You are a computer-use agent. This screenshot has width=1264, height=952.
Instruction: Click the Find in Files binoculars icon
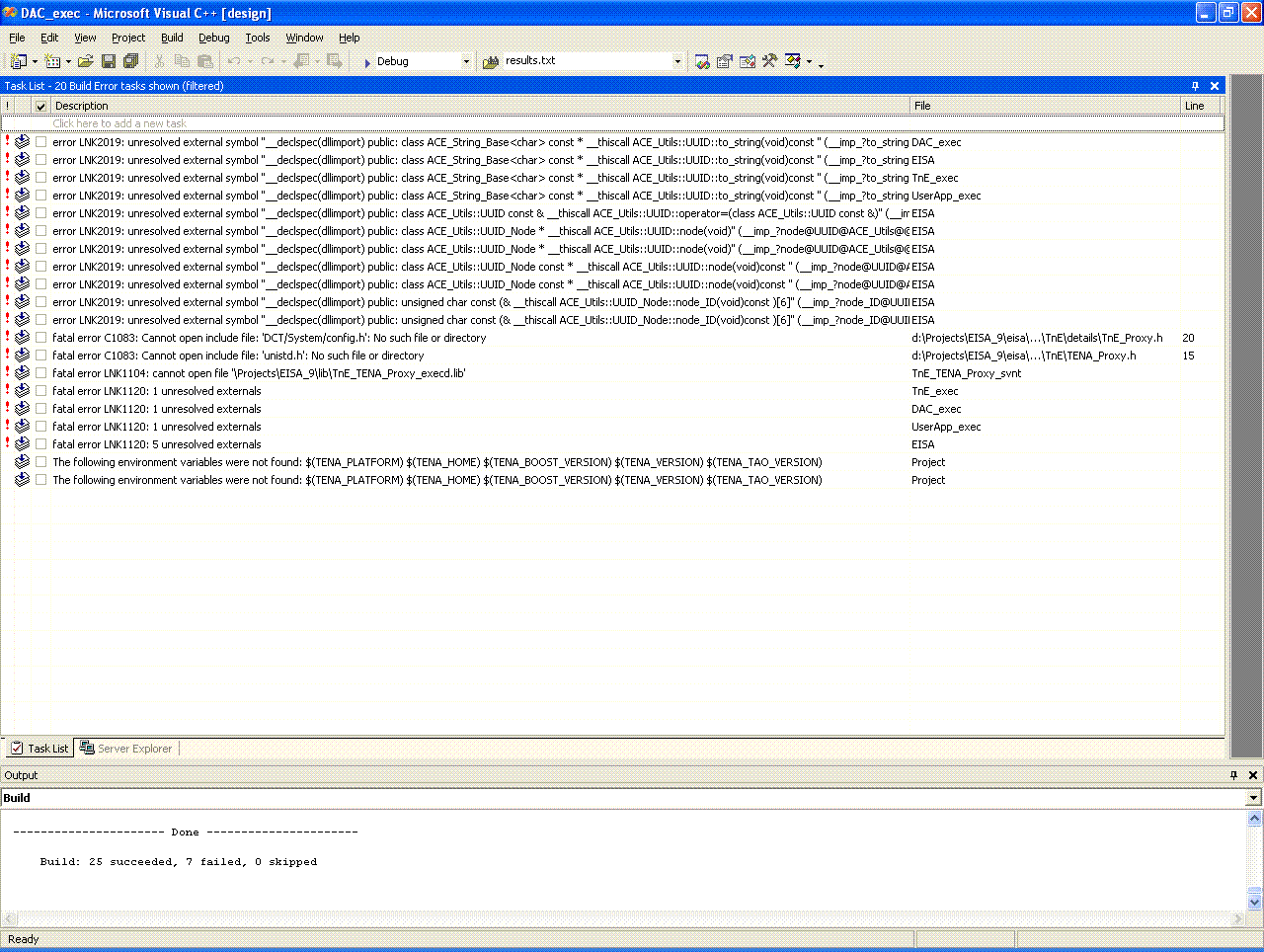click(x=491, y=61)
